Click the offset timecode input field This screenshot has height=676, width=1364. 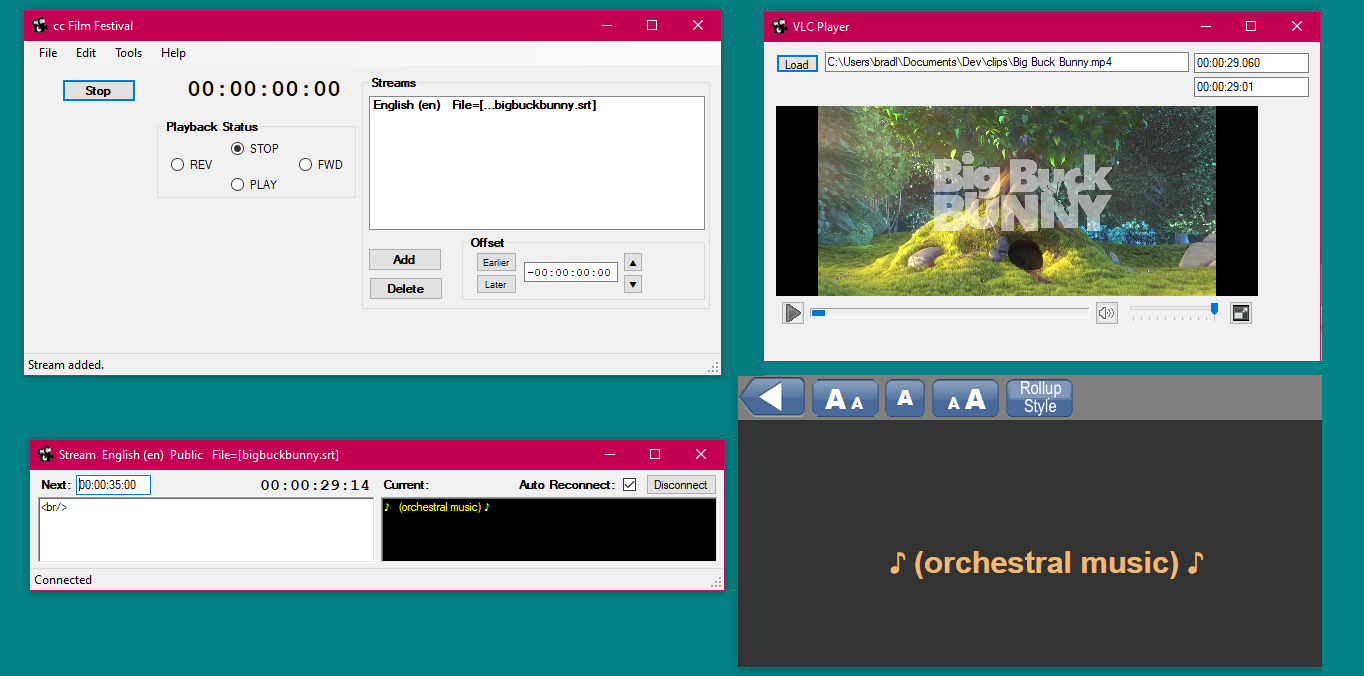(x=570, y=272)
